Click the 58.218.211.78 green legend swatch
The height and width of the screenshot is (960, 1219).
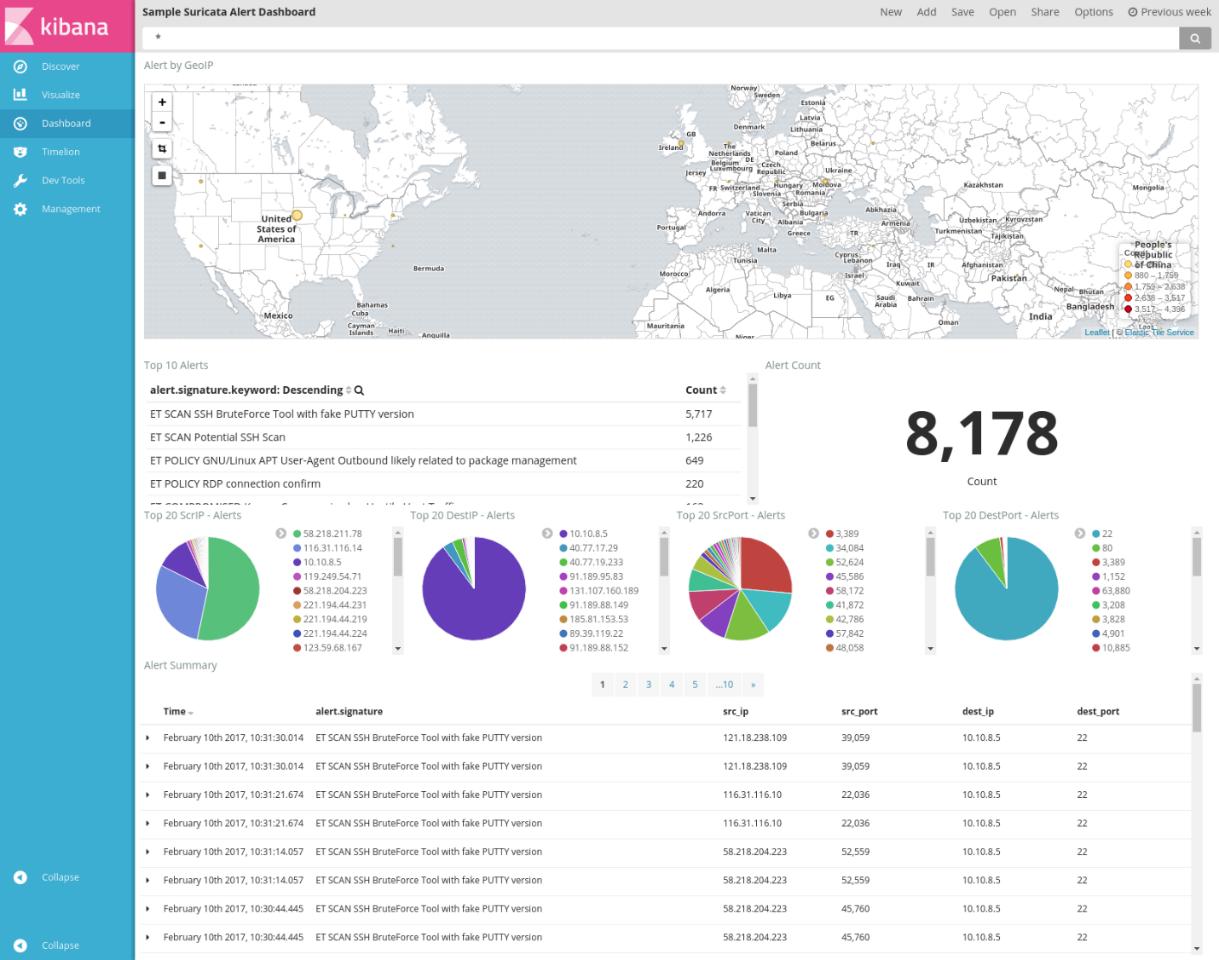[x=298, y=534]
